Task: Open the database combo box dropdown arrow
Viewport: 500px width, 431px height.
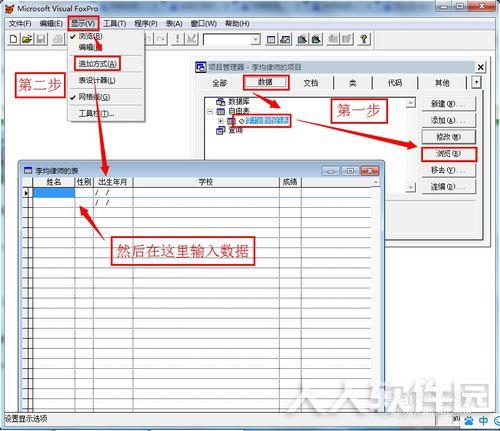Action: click(255, 40)
